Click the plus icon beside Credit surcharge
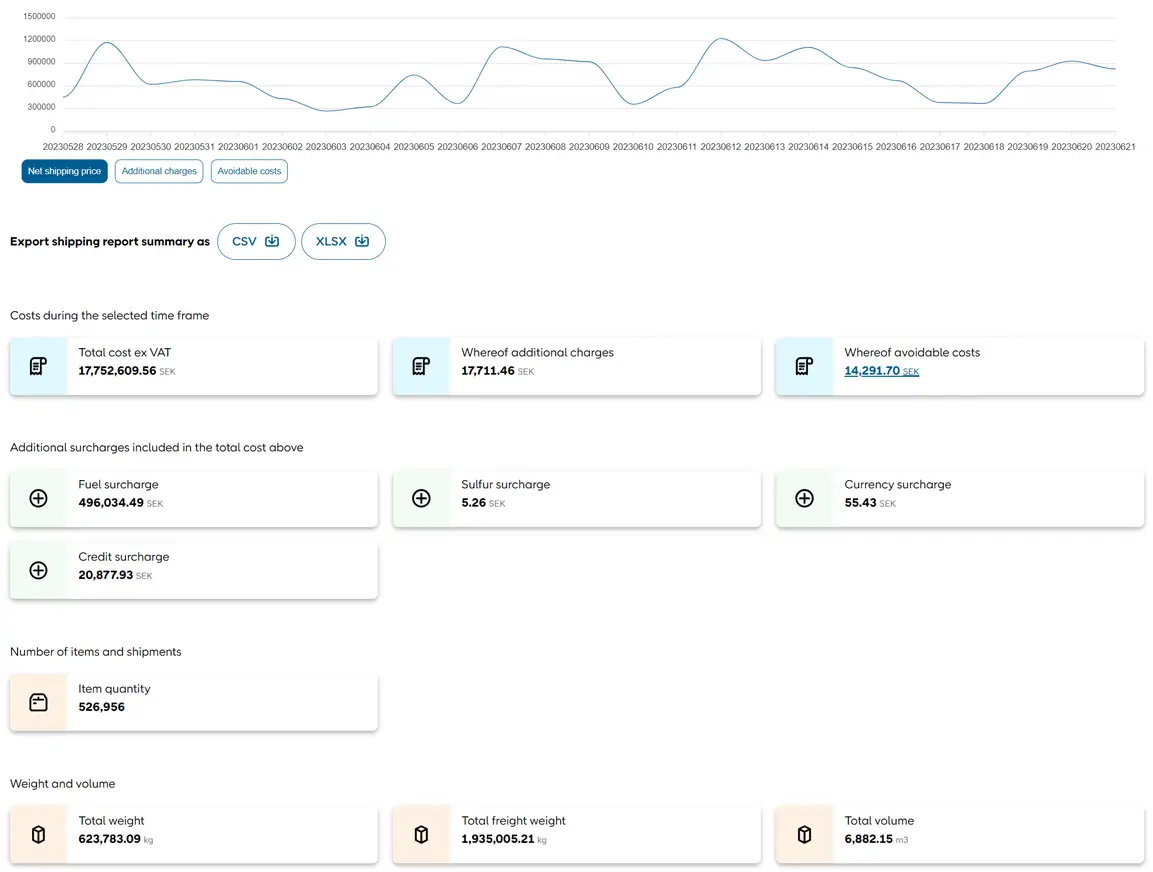The width and height of the screenshot is (1153, 872). click(38, 570)
